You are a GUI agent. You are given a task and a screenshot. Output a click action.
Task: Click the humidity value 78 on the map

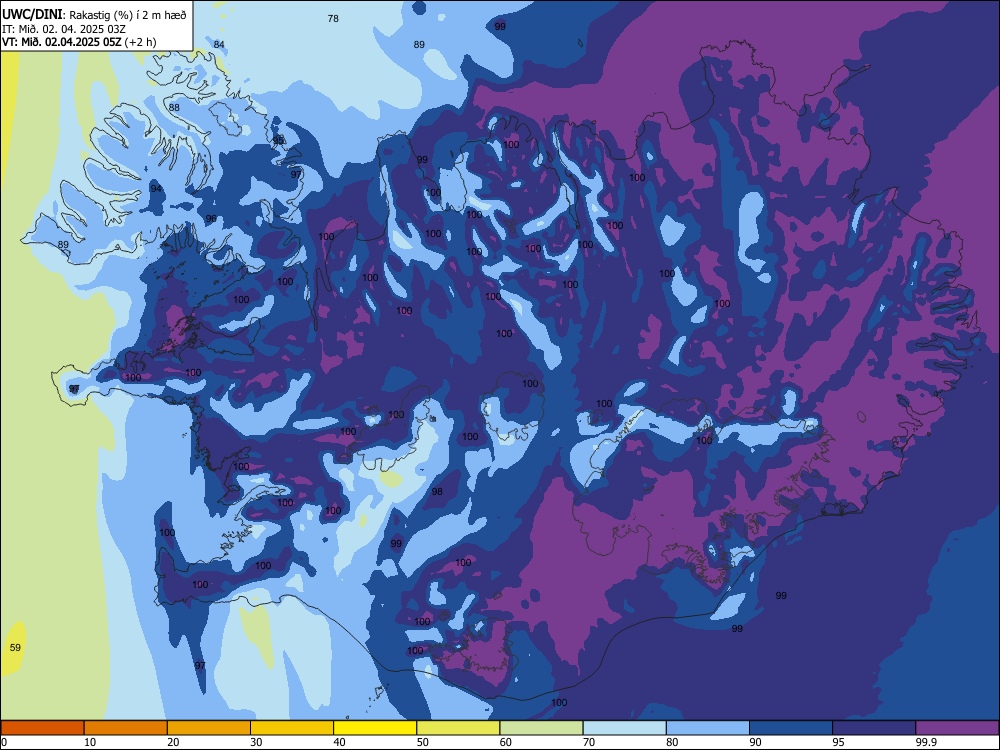point(333,18)
